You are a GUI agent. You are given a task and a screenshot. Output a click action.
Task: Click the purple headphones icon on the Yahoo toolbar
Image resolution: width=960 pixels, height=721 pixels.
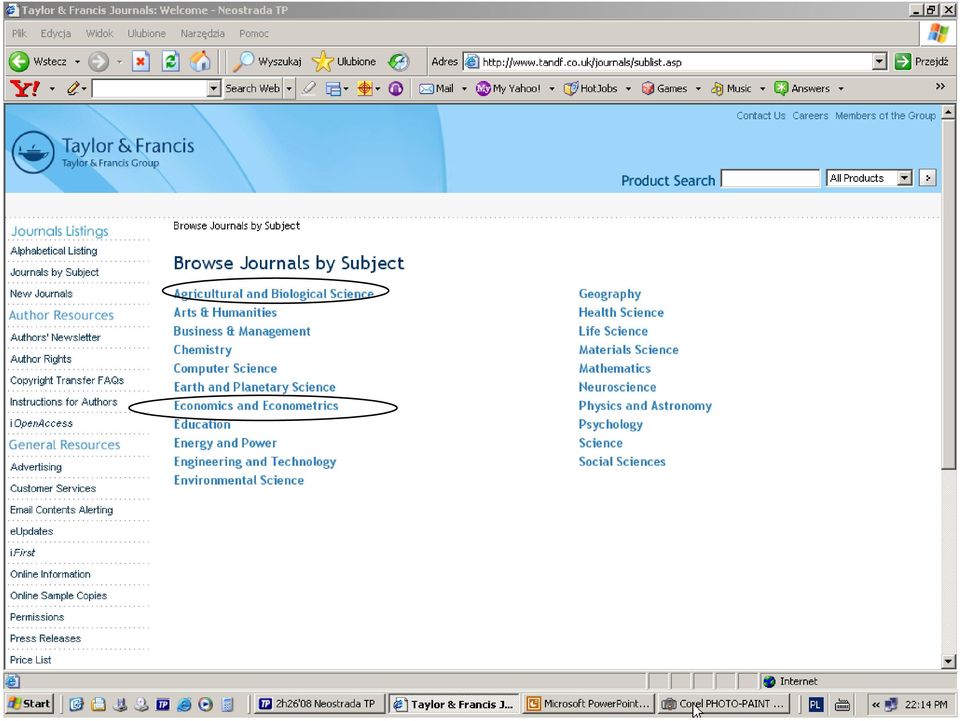click(x=396, y=89)
